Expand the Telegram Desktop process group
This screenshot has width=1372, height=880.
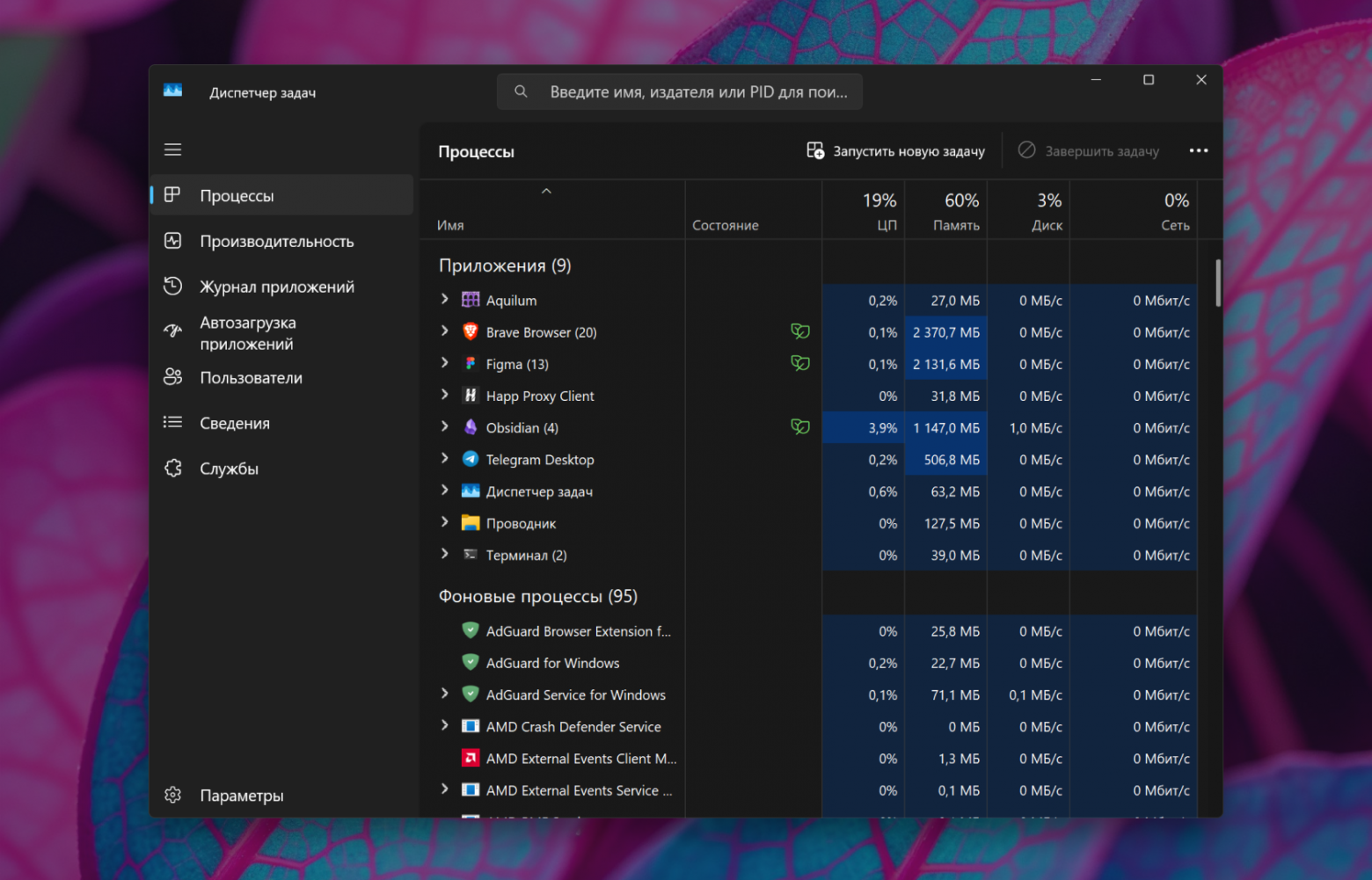tap(444, 459)
